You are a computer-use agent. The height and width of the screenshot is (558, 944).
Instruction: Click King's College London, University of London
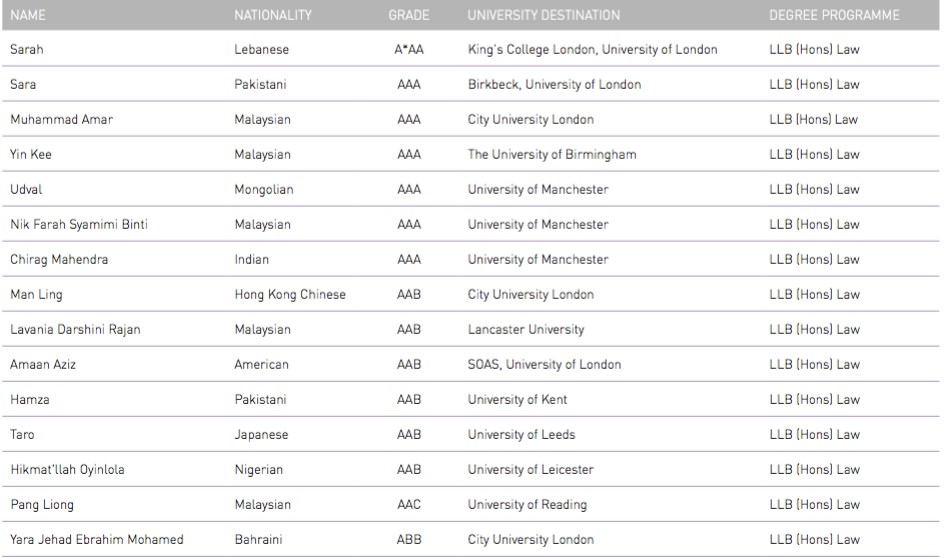pos(592,49)
